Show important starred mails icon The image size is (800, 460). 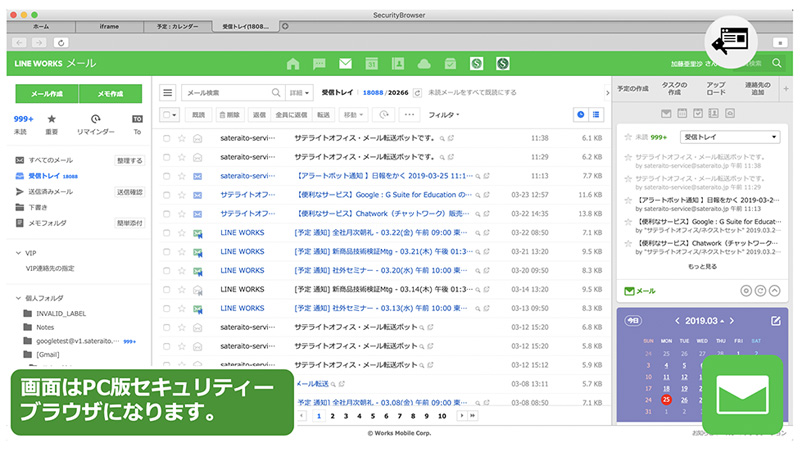pyautogui.click(x=52, y=119)
